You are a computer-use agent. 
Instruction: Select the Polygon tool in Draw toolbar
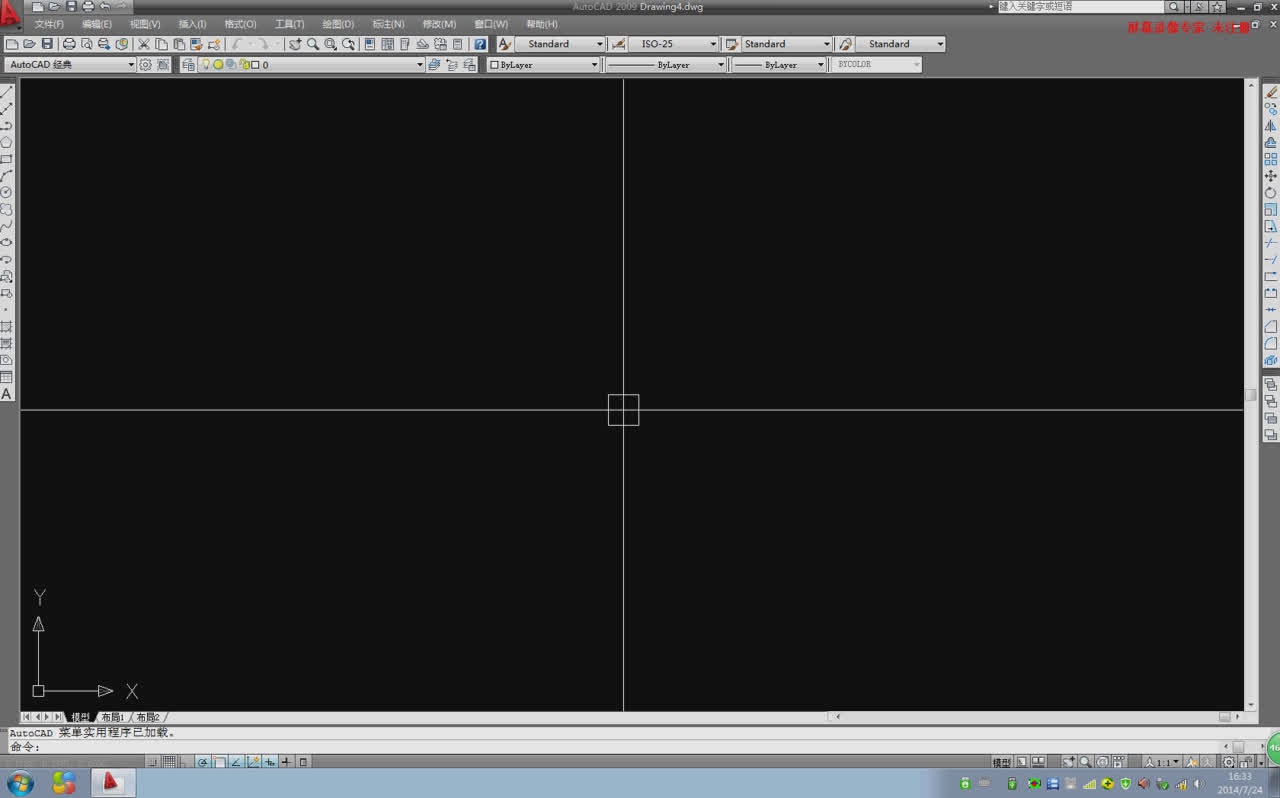coord(6,142)
